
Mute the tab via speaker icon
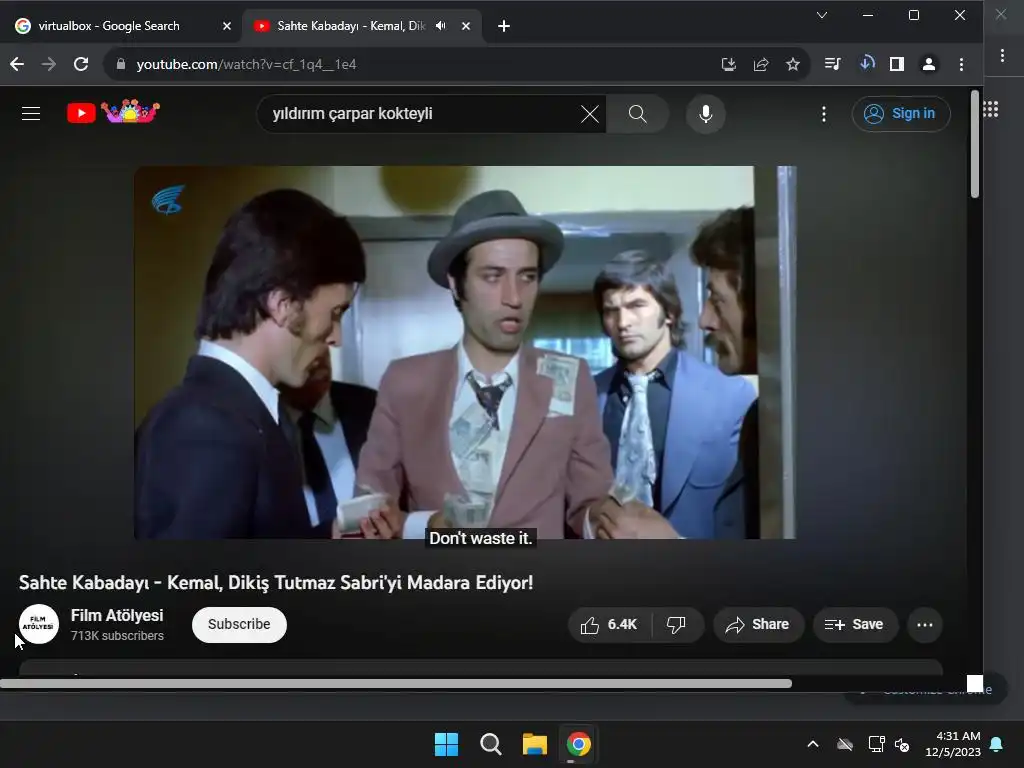(441, 26)
